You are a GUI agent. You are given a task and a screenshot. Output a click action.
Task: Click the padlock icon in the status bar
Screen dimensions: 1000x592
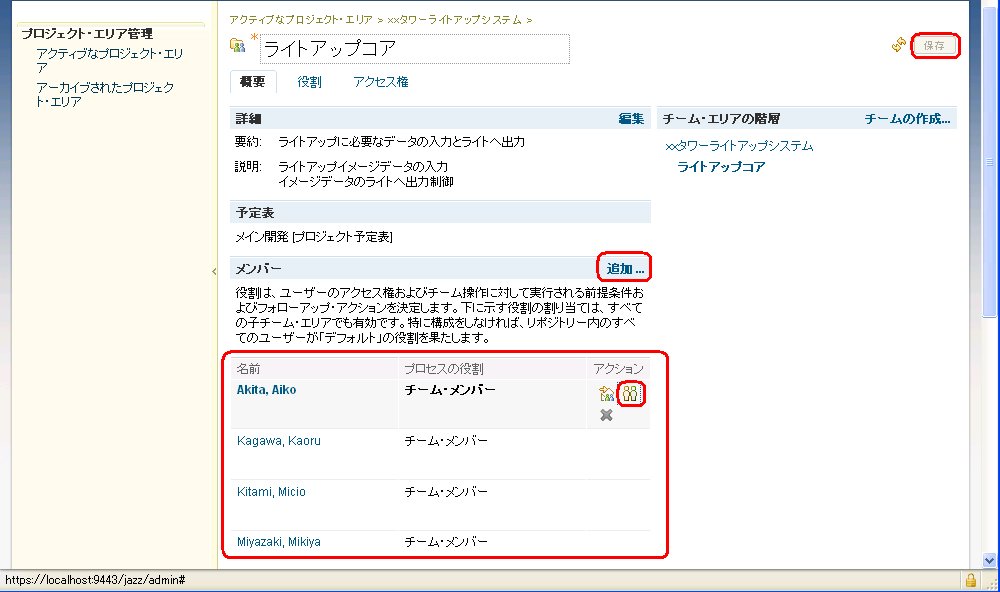(x=971, y=580)
